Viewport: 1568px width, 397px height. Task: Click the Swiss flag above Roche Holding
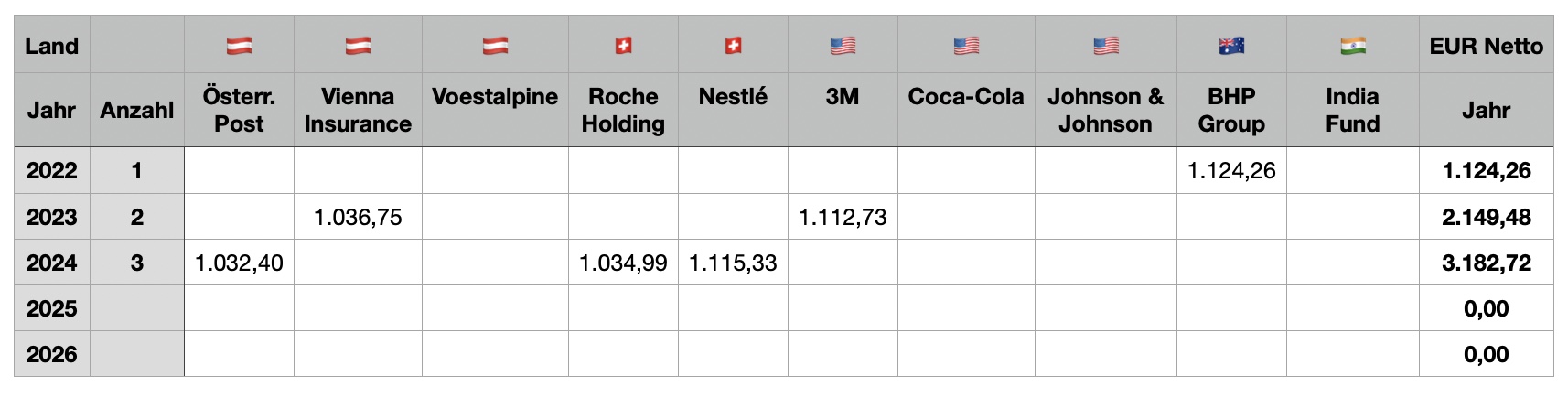tap(623, 45)
